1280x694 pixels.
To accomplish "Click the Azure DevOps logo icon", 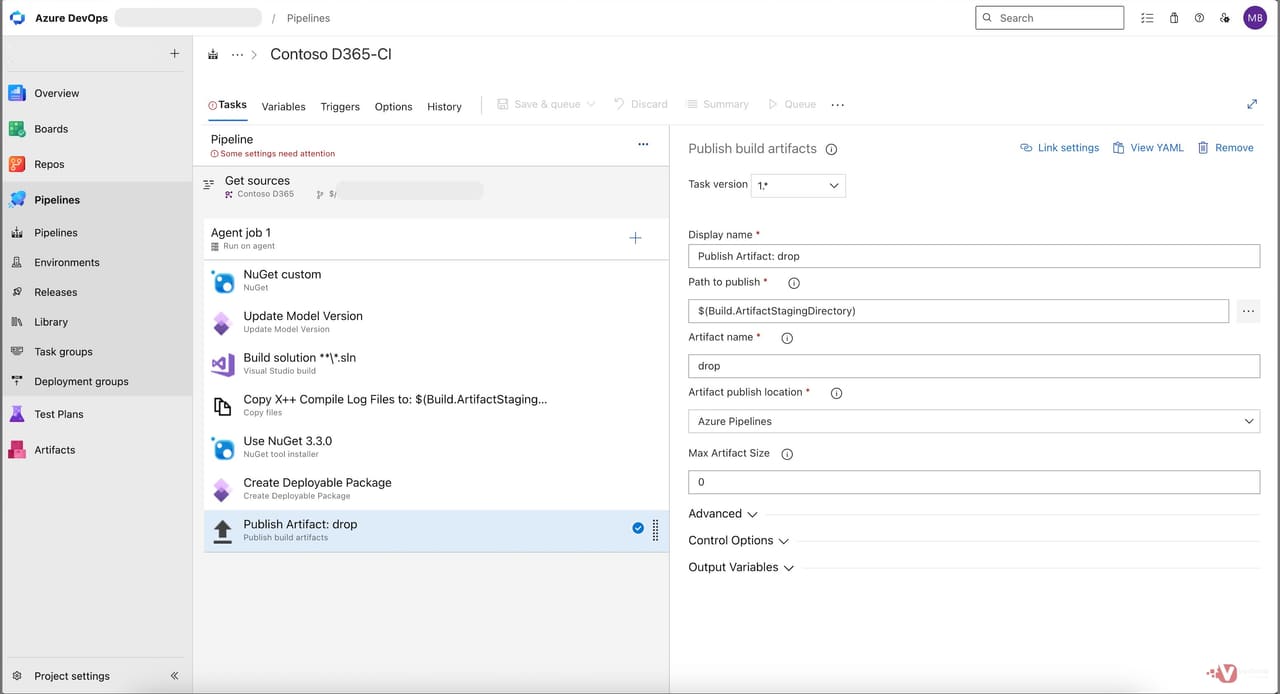I will [17, 18].
